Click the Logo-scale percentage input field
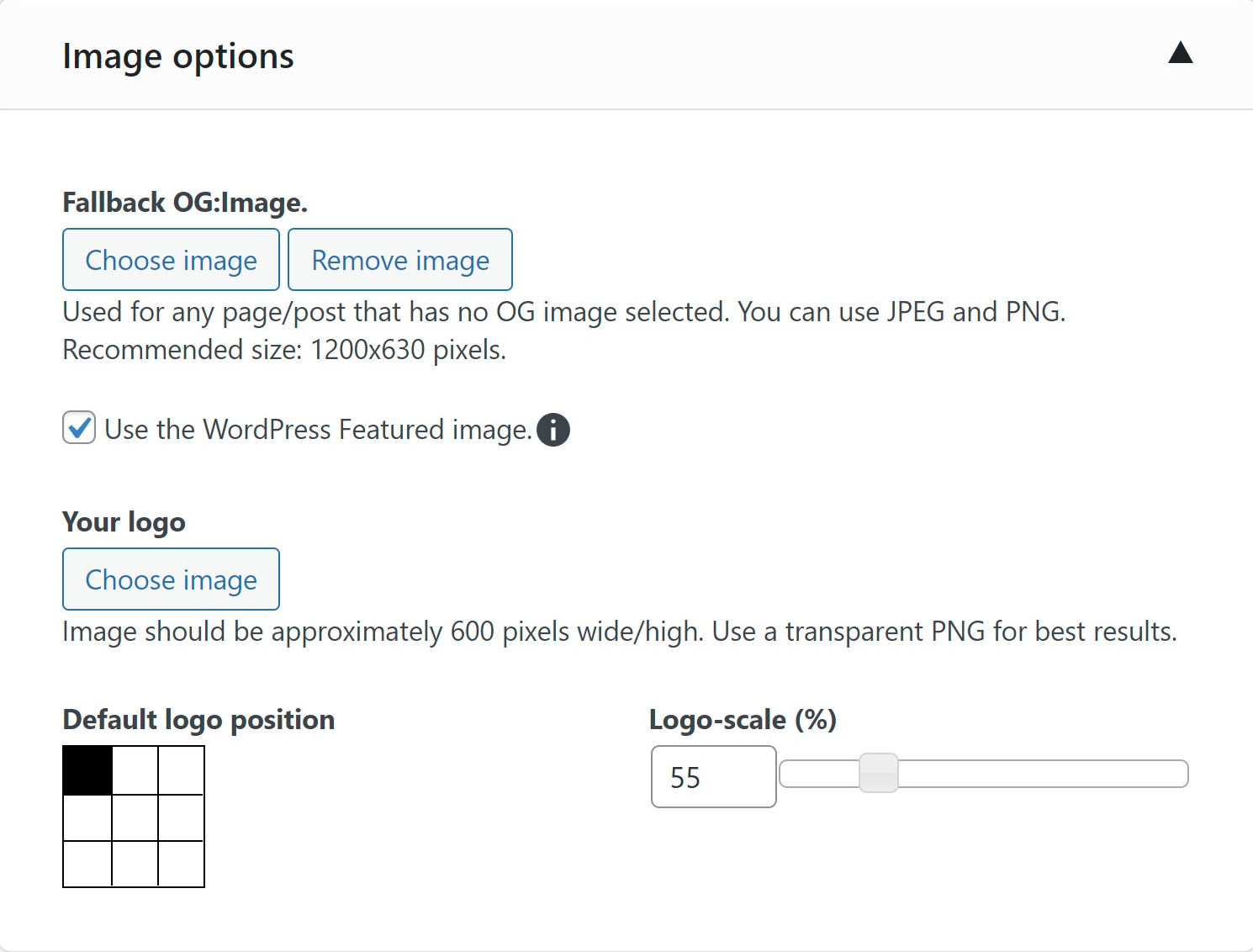 [713, 777]
